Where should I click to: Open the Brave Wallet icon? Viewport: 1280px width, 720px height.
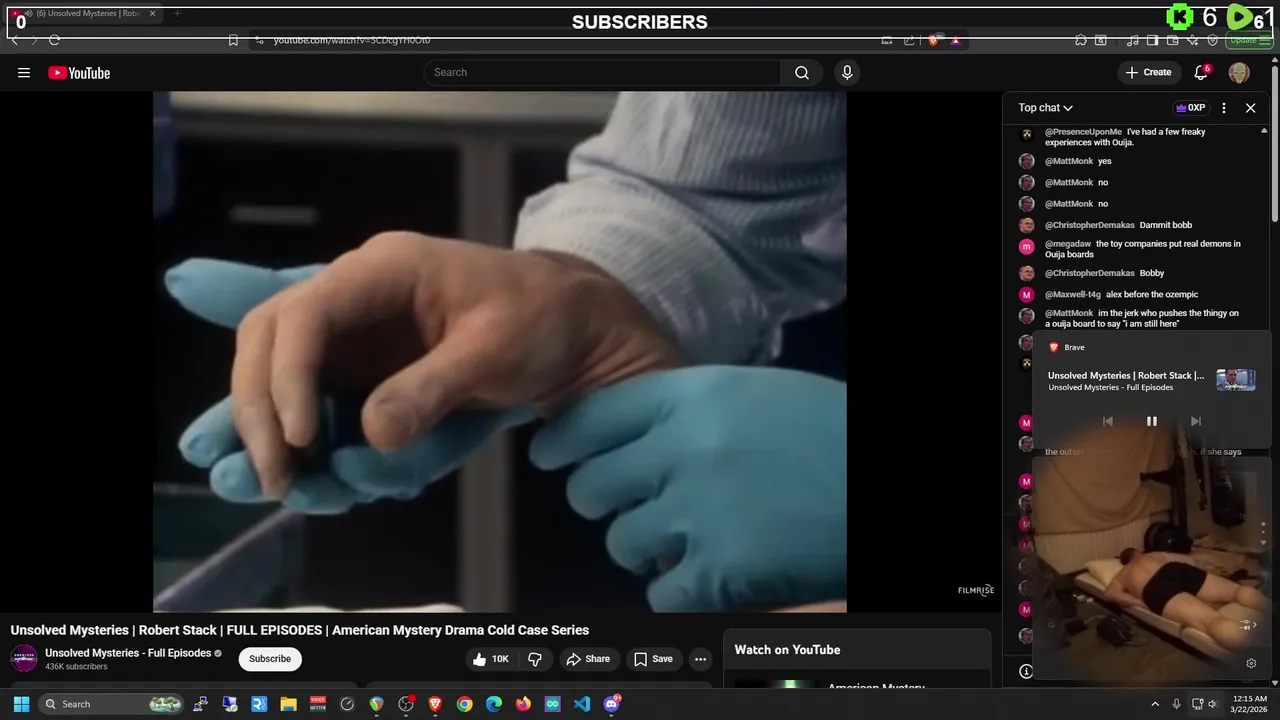pyautogui.click(x=1172, y=40)
